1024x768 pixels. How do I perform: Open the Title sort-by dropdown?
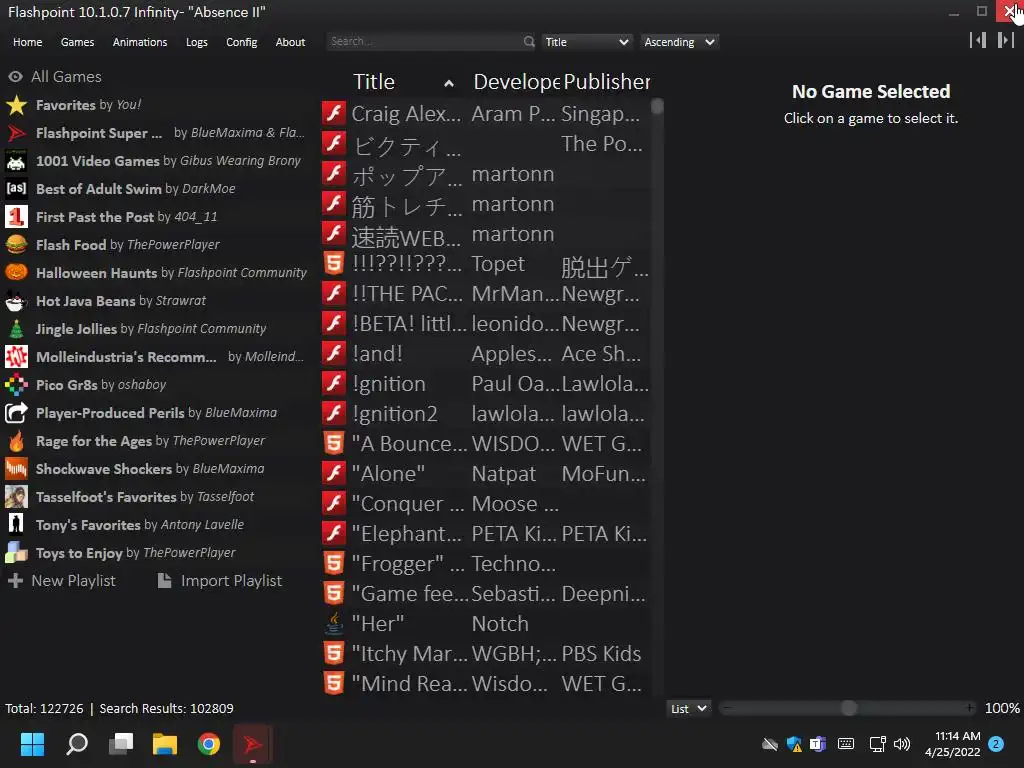click(586, 42)
